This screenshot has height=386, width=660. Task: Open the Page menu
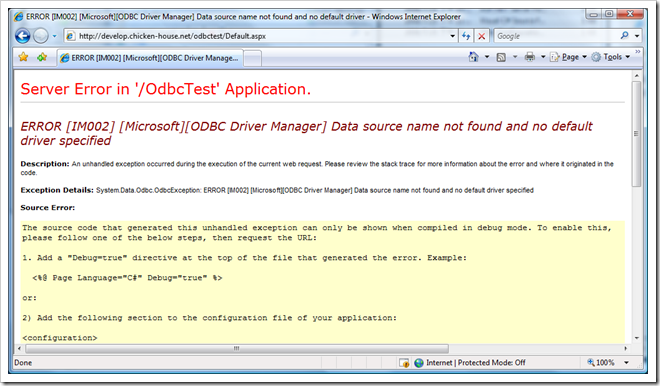568,57
